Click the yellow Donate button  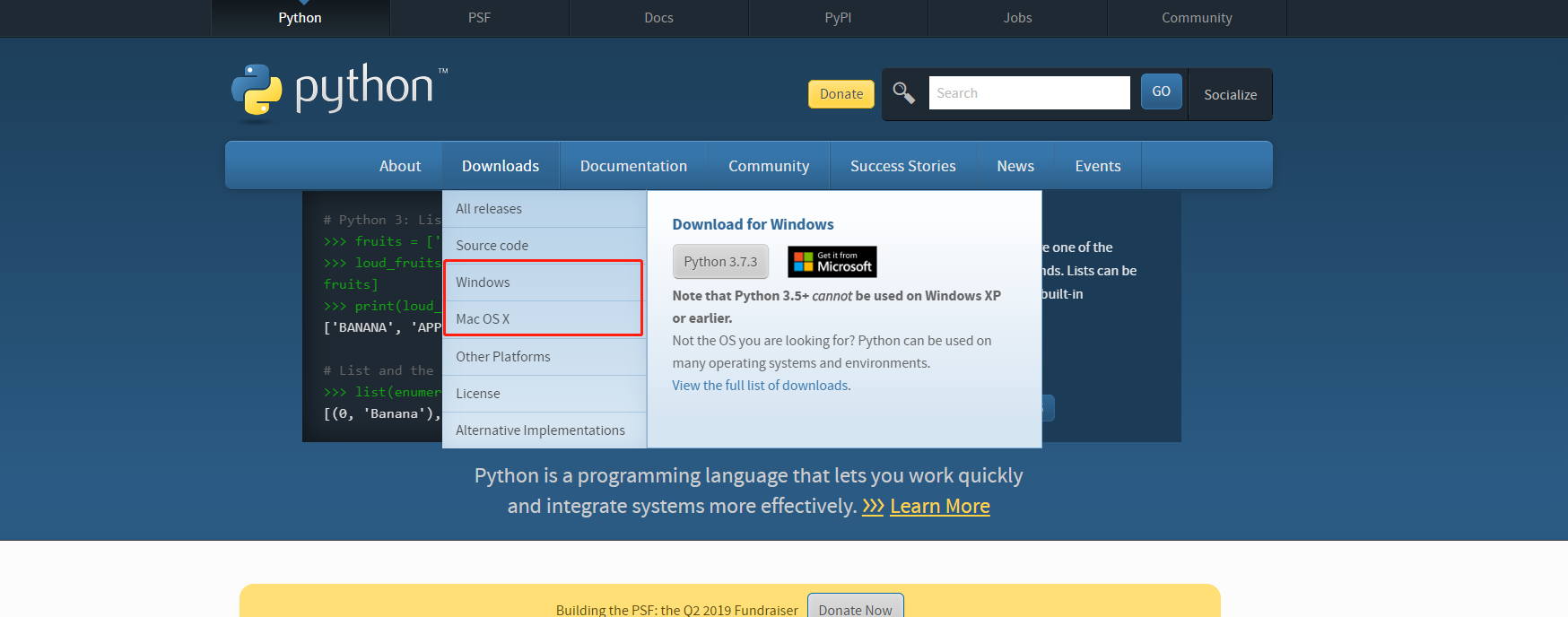(841, 94)
